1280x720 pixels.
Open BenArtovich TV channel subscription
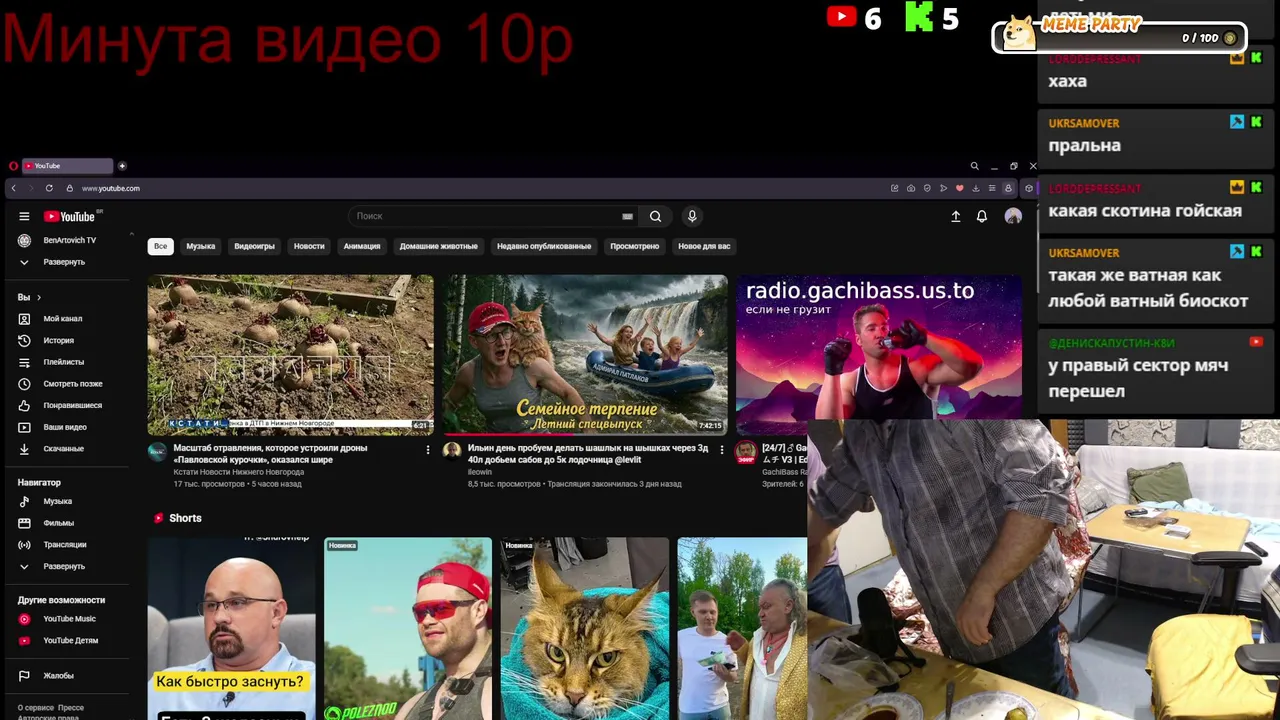[57, 240]
